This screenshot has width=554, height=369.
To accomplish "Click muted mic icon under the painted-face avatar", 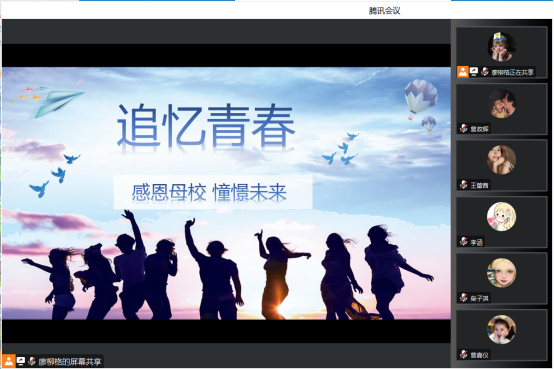I will (464, 298).
